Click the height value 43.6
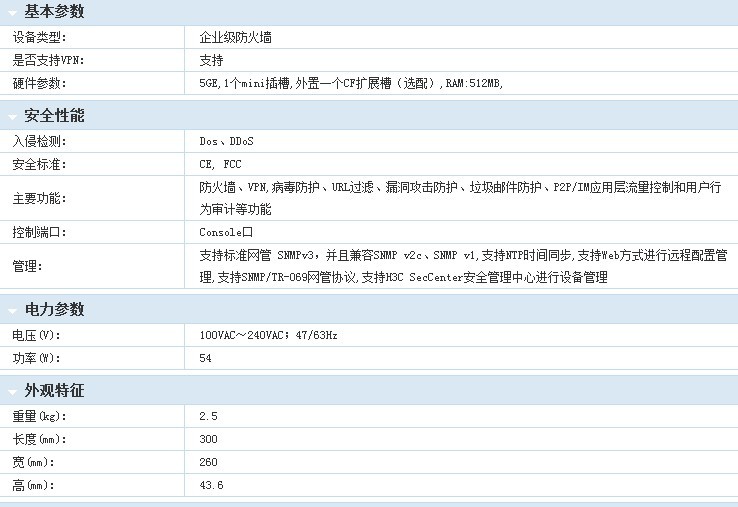This screenshot has height=507, width=738. (x=211, y=485)
